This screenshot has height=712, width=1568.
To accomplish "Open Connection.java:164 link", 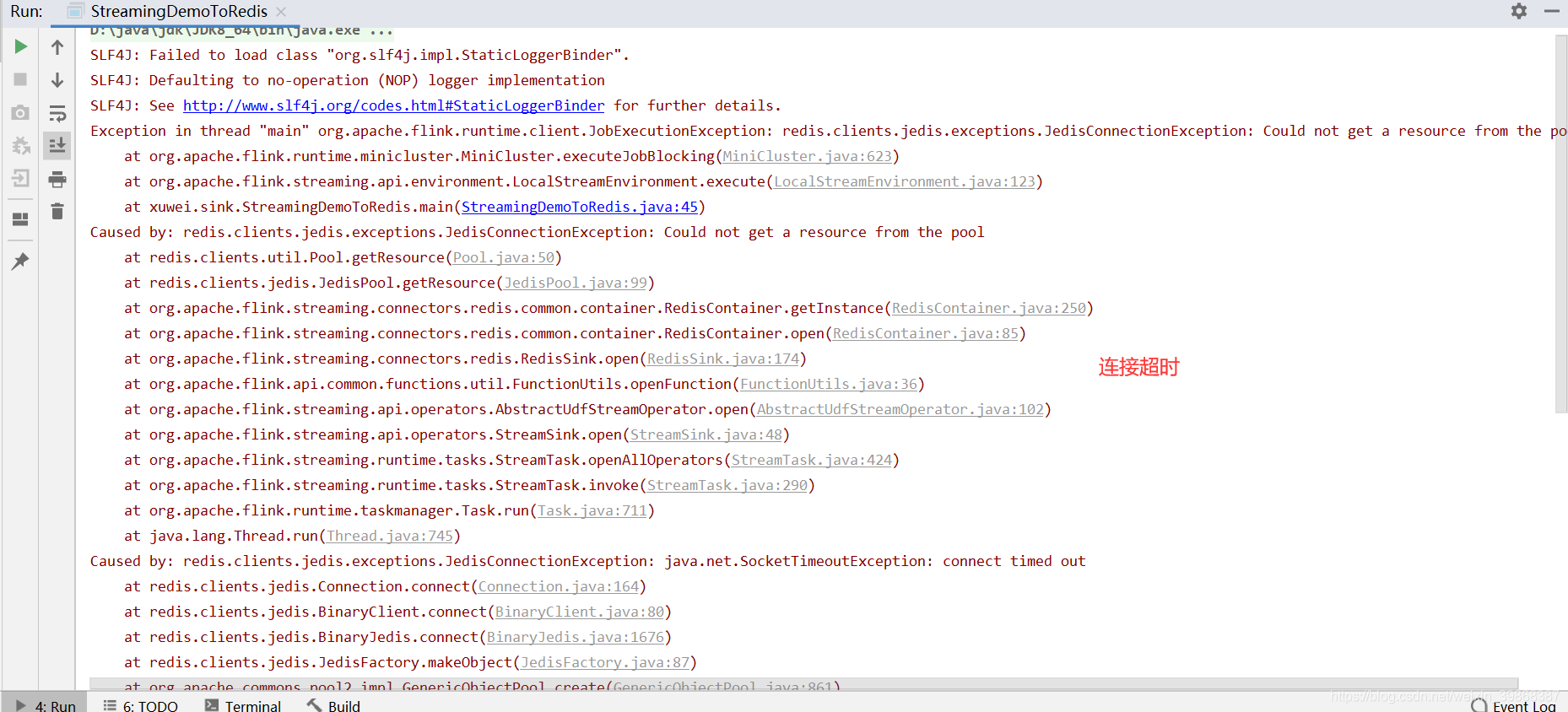I will tap(559, 586).
